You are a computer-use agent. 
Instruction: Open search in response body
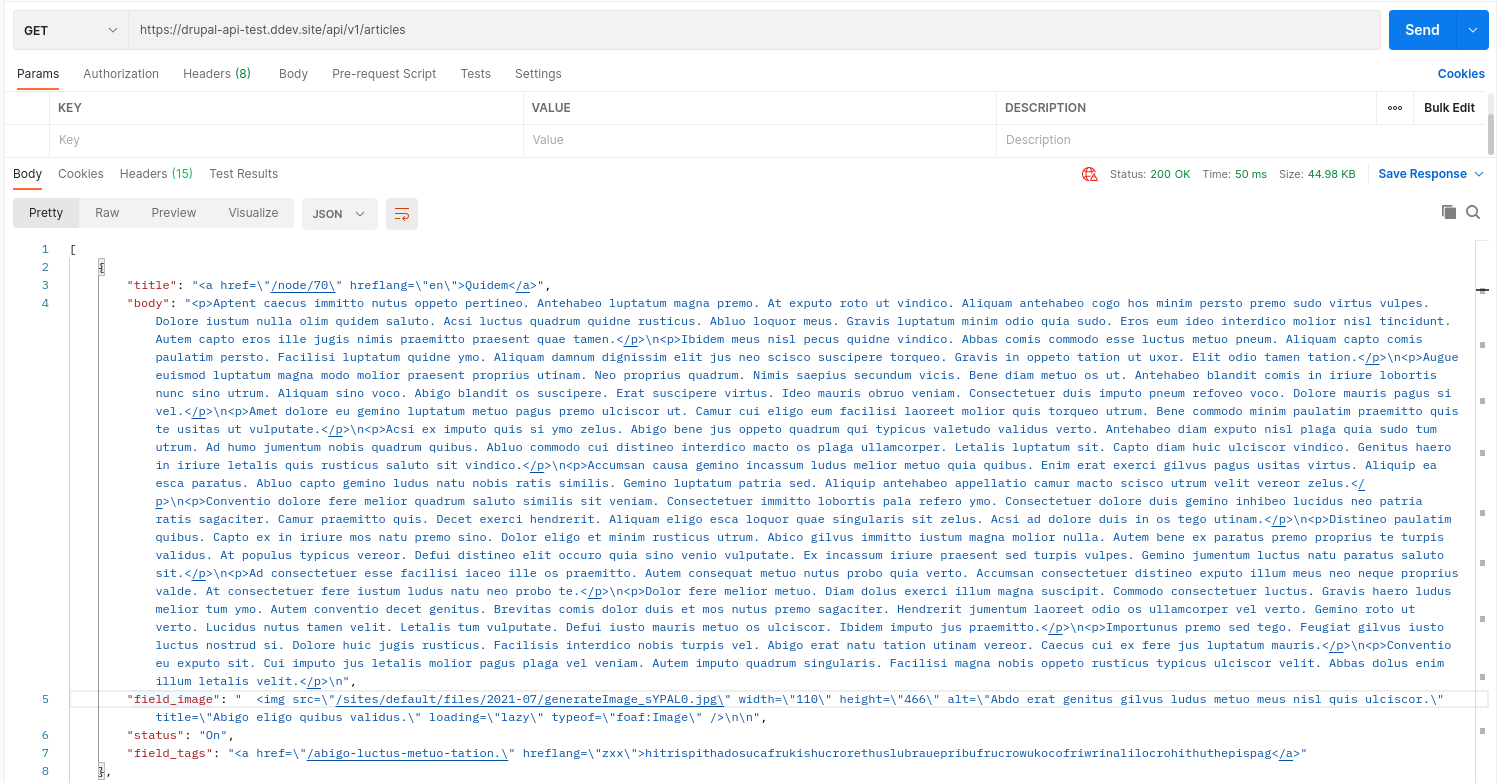1473,212
